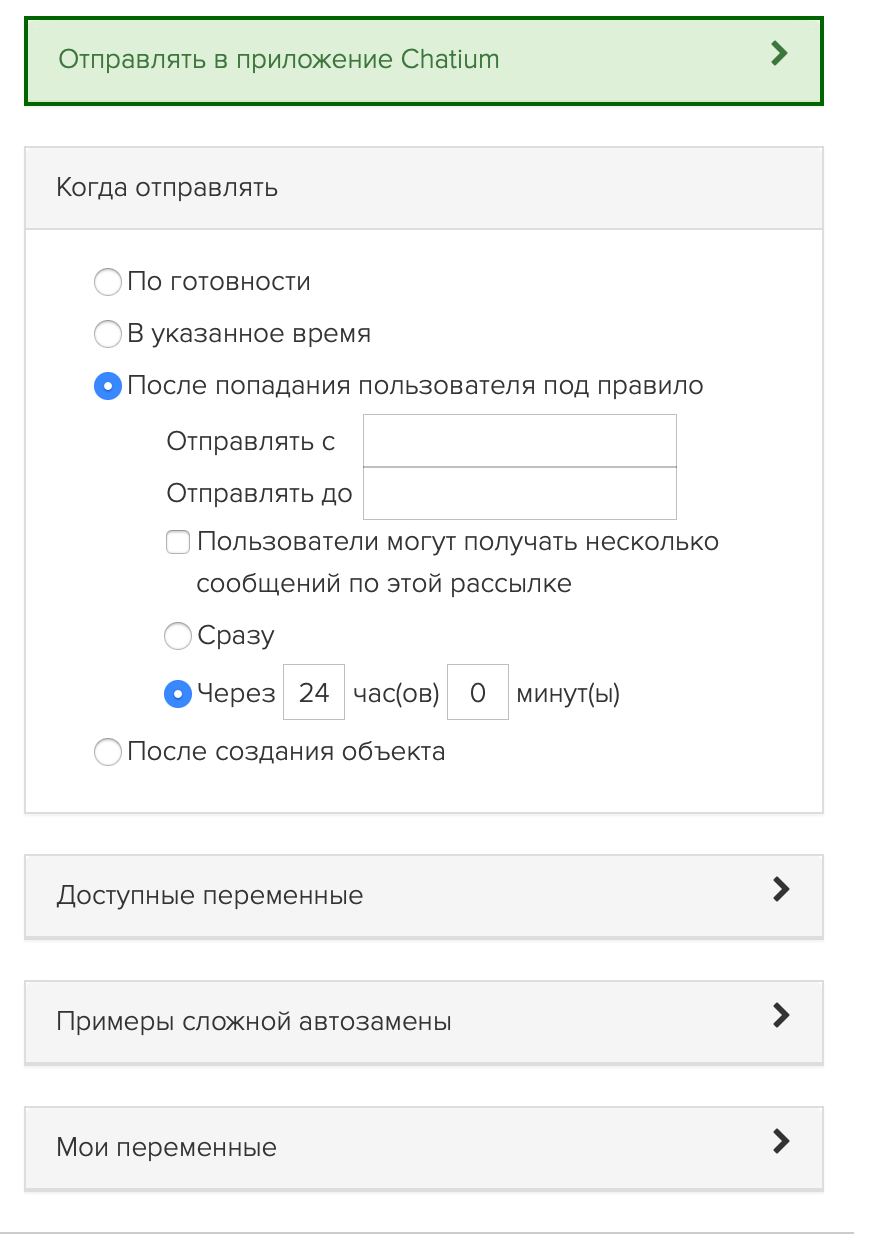Choose В указанное время radio button
870x1252 pixels.
107,334
